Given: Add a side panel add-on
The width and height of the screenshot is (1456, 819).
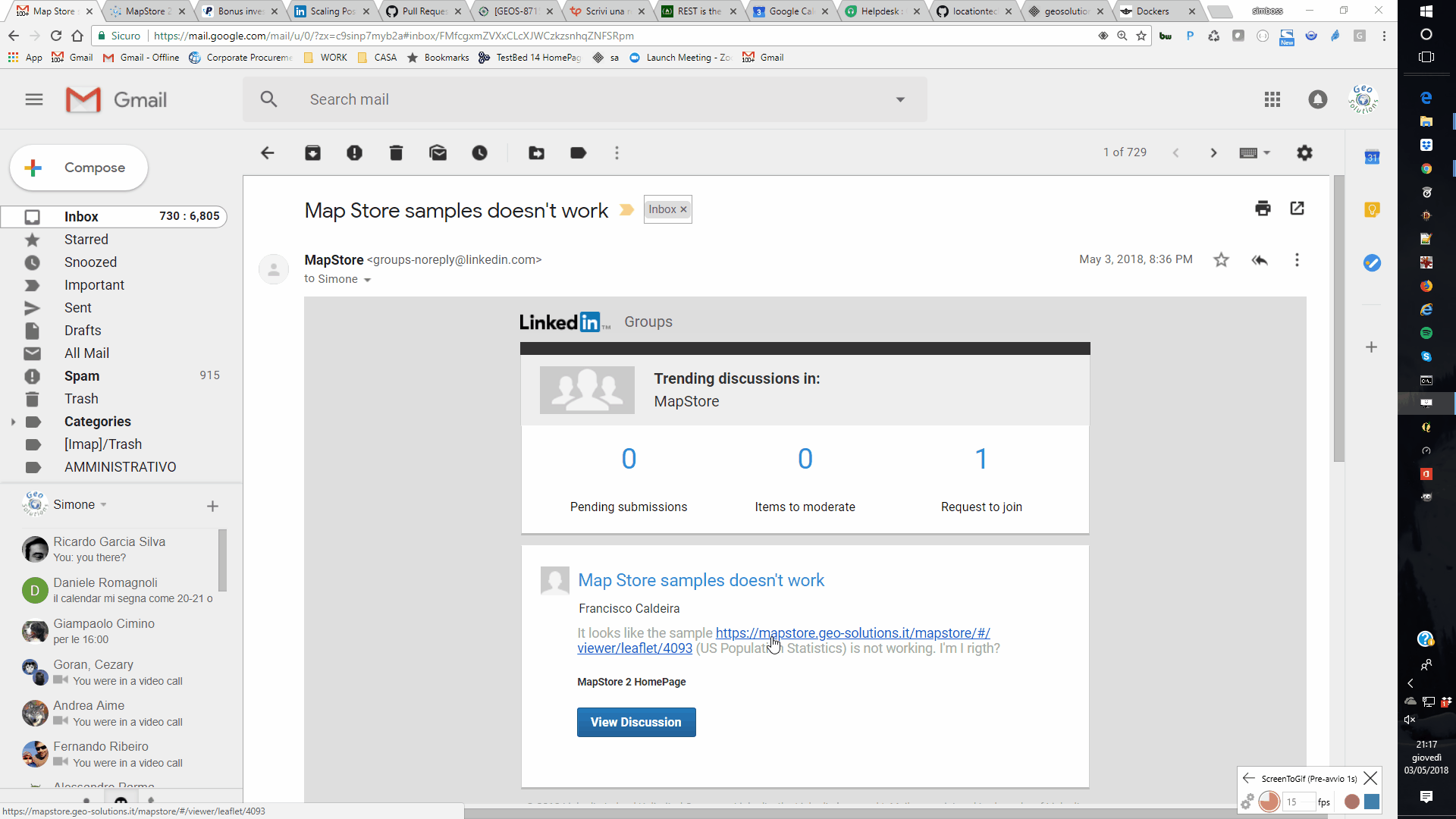Looking at the screenshot, I should [x=1371, y=347].
